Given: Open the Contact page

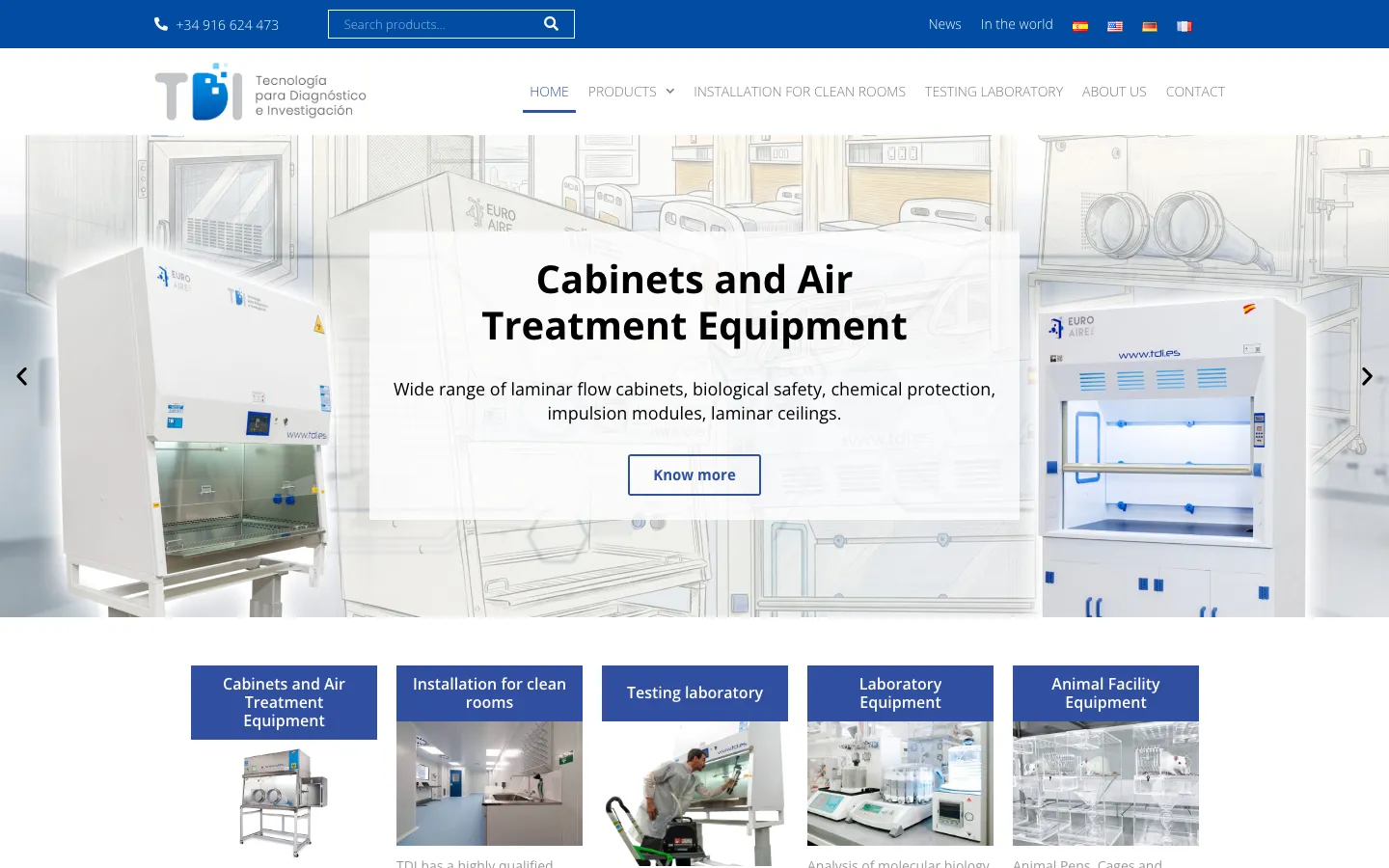Looking at the screenshot, I should pyautogui.click(x=1195, y=92).
